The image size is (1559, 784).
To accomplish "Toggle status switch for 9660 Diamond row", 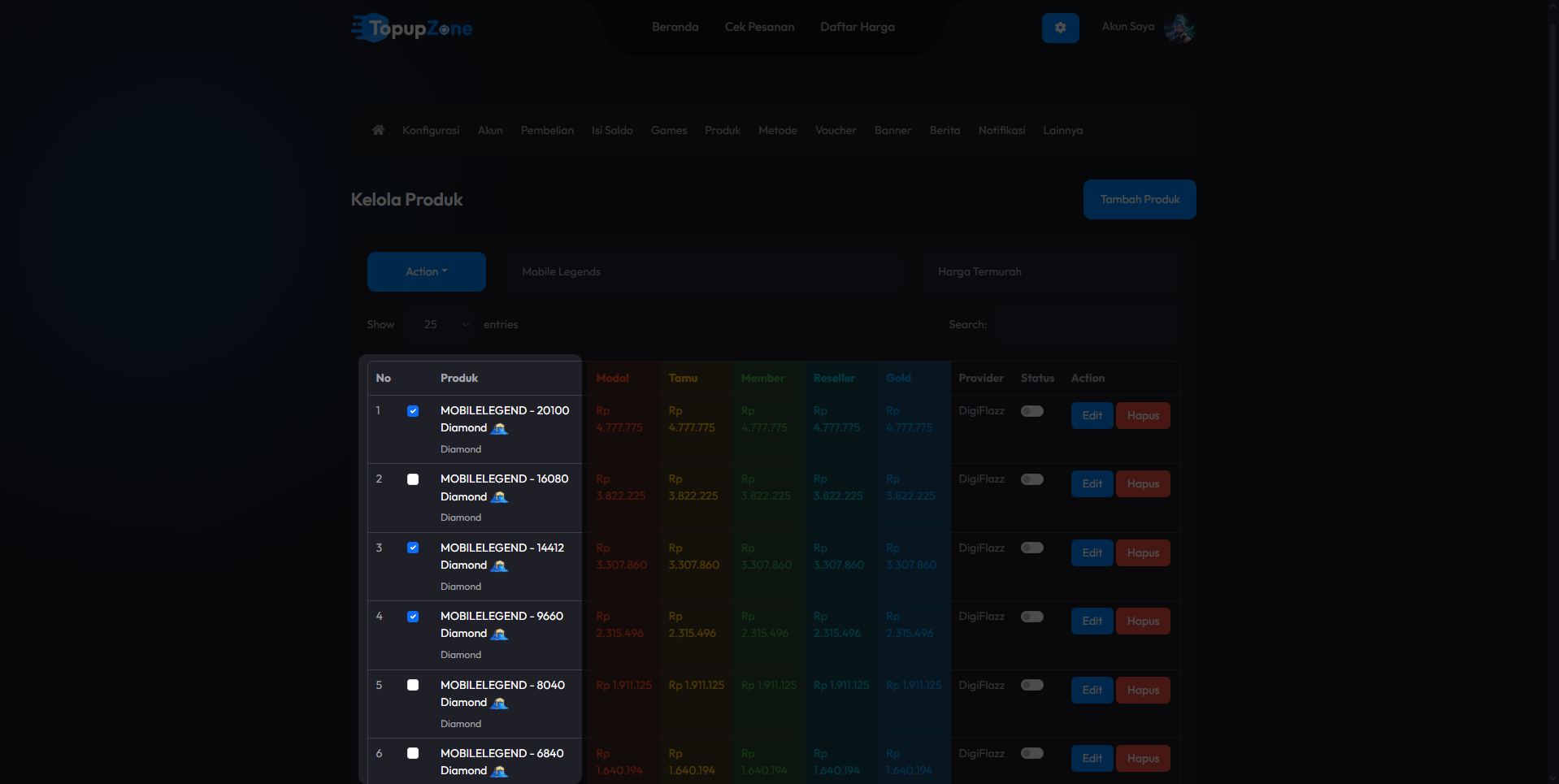I will pos(1032,617).
